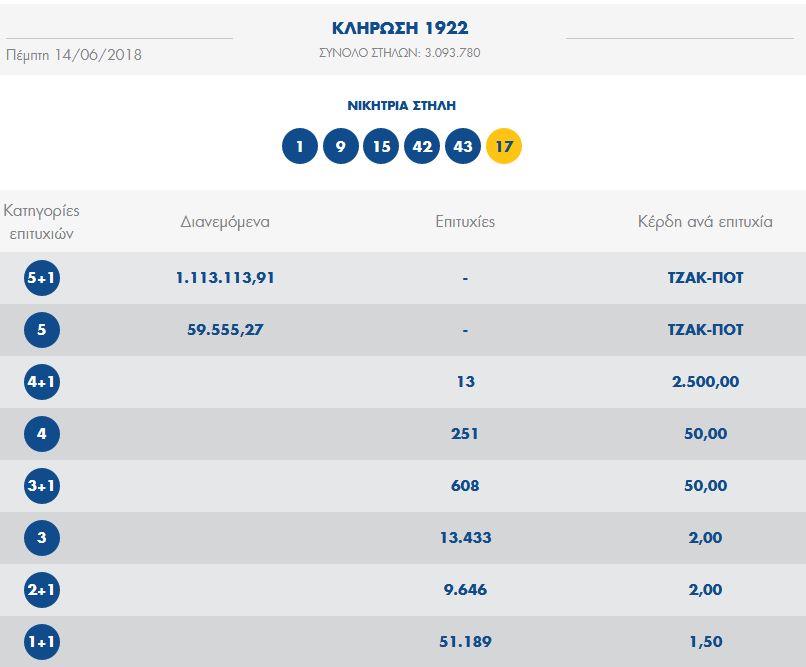Image resolution: width=806 pixels, height=667 pixels.
Task: Click the 2,00 prize in row 3
Action: pyautogui.click(x=705, y=538)
